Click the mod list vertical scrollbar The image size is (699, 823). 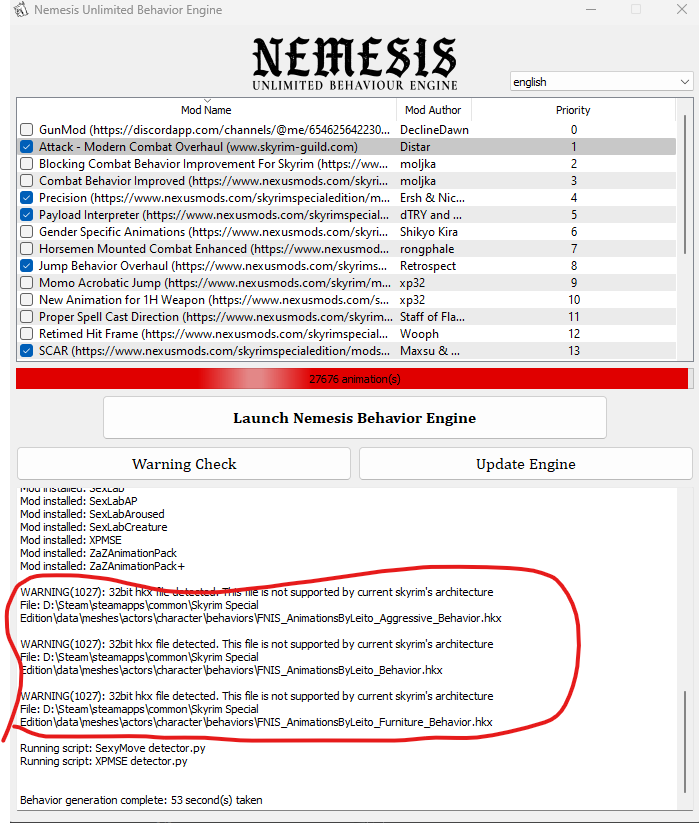click(x=684, y=200)
